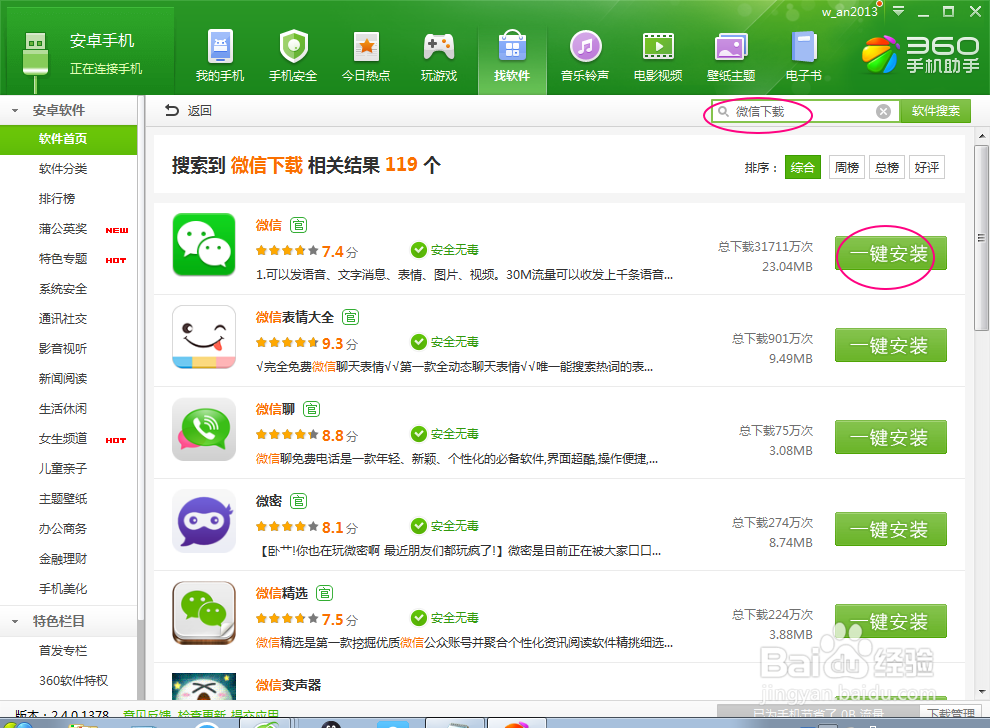Open the title bar dropdown menu arrow
Image resolution: width=990 pixels, height=728 pixels.
tap(898, 12)
